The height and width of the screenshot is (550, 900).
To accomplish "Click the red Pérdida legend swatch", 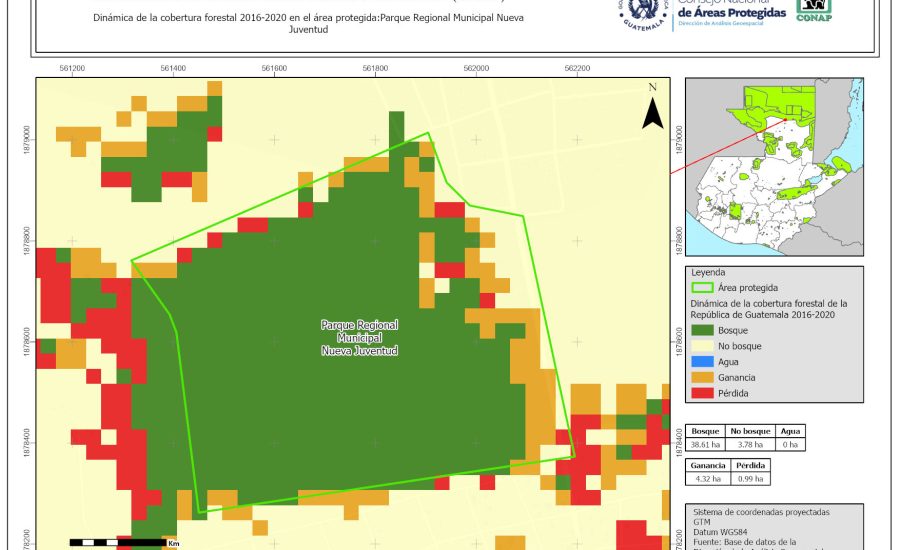I will click(x=703, y=394).
